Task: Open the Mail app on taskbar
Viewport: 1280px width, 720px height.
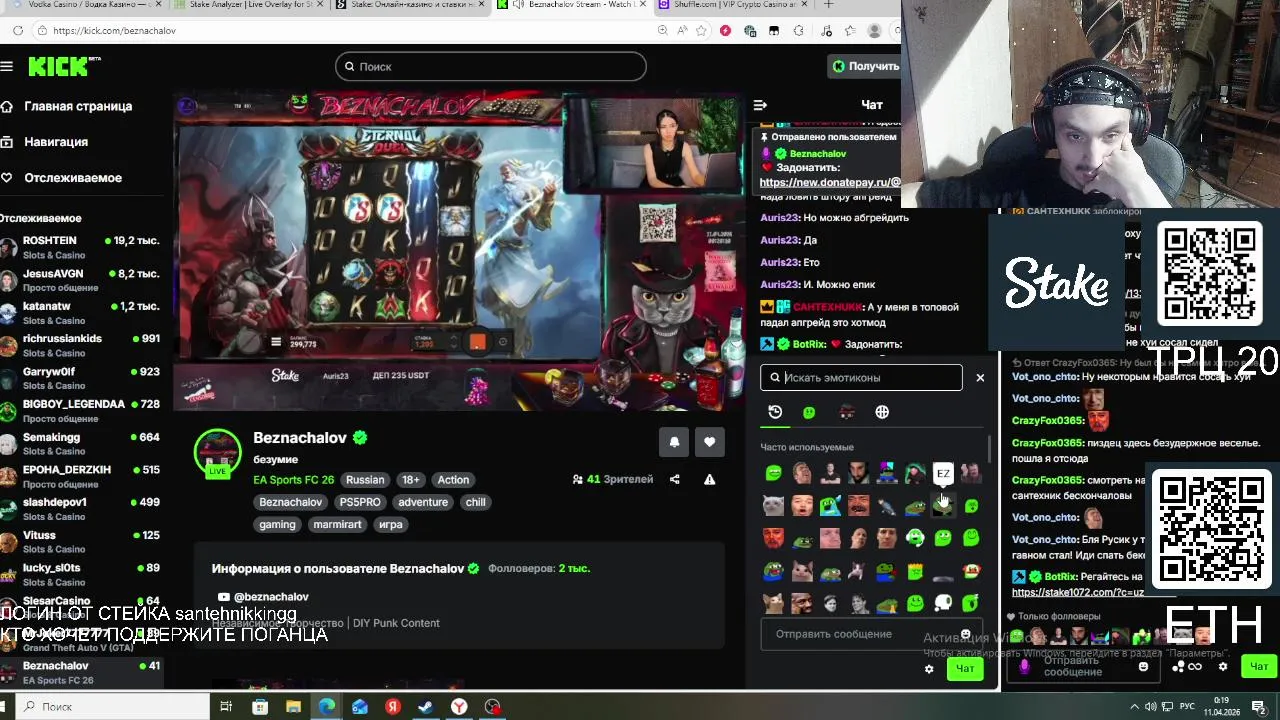Action: pyautogui.click(x=360, y=707)
